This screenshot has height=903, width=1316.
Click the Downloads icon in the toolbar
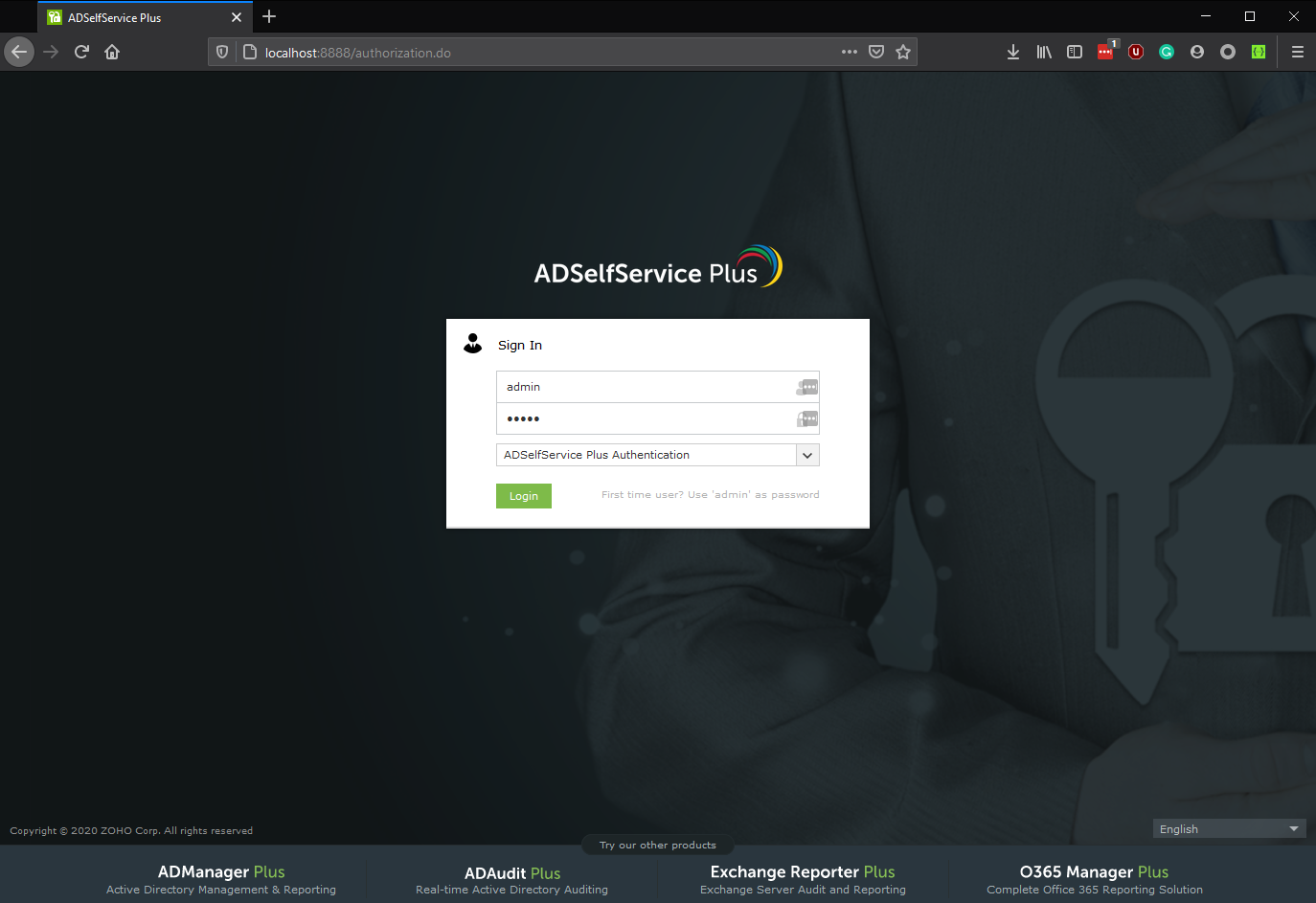pyautogui.click(x=1013, y=52)
